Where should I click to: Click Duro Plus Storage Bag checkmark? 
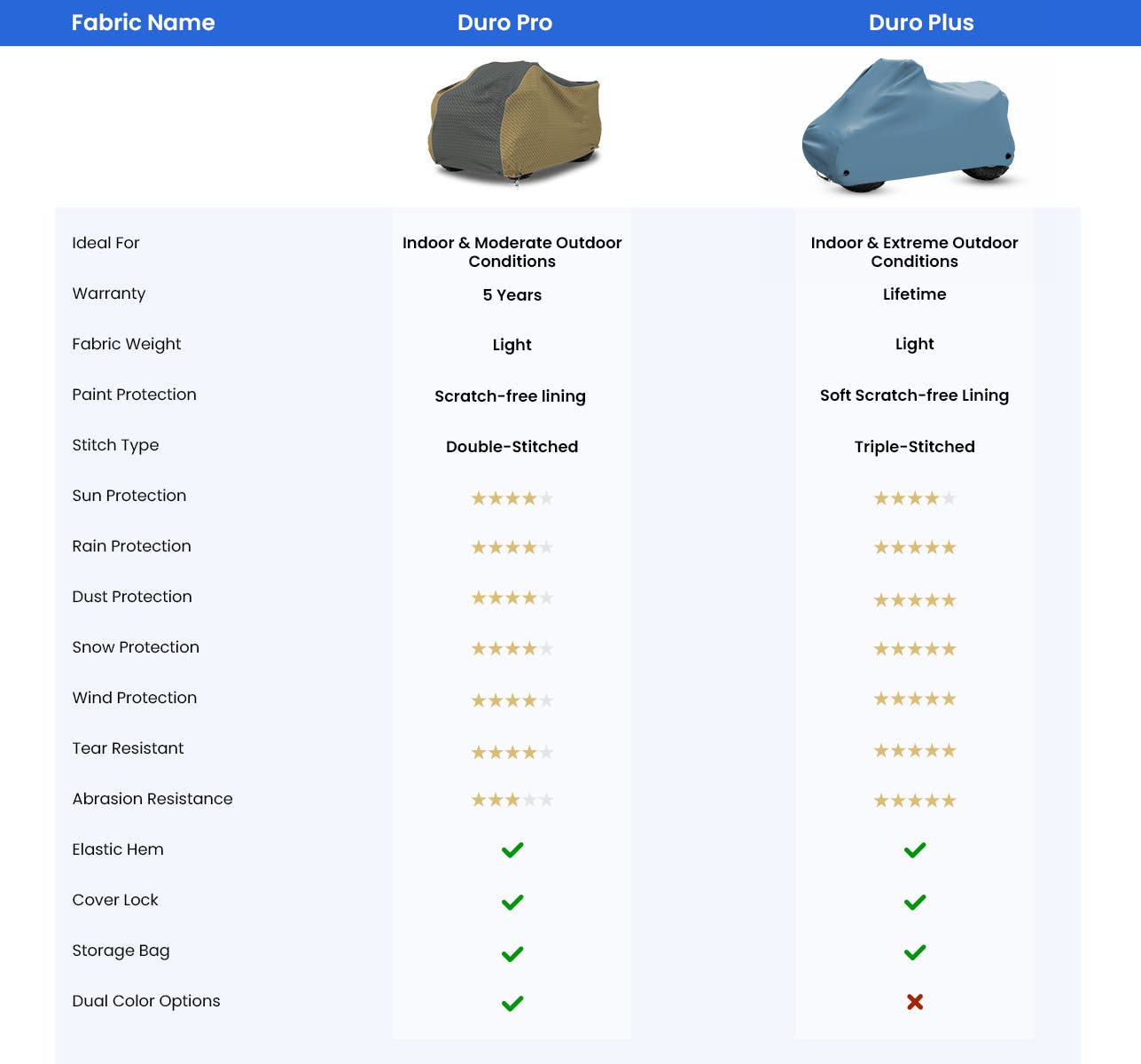point(915,952)
